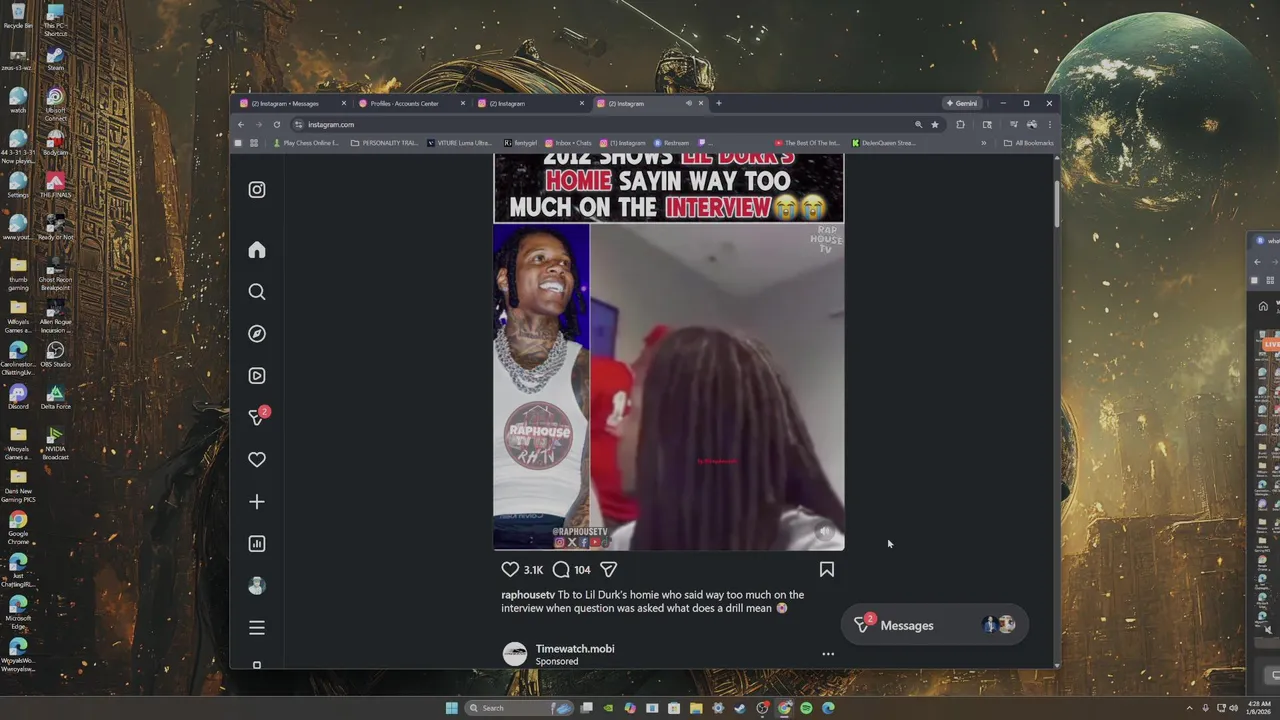Switch to the third (2) Instagram tab

(530, 103)
